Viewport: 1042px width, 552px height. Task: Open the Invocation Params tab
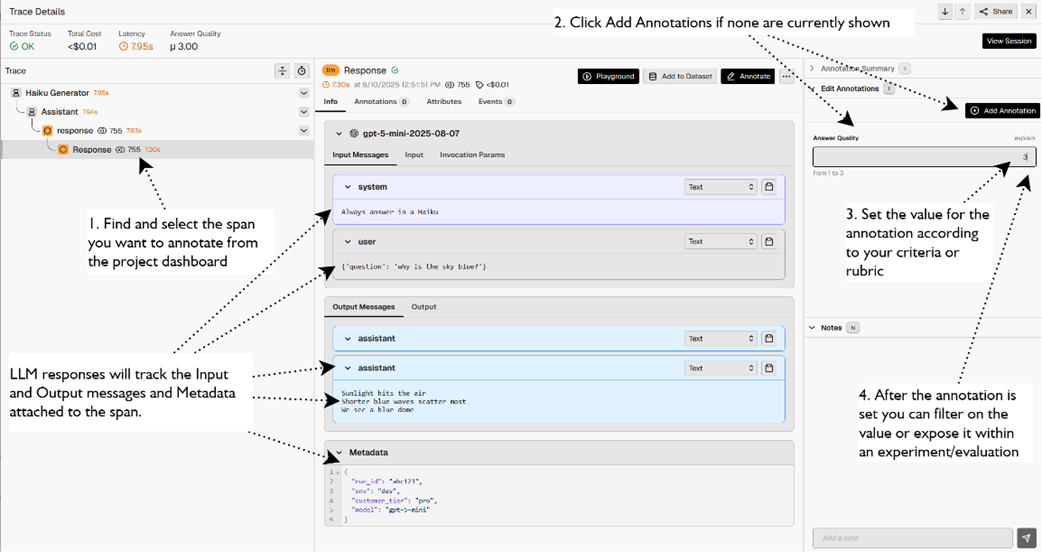tap(472, 155)
